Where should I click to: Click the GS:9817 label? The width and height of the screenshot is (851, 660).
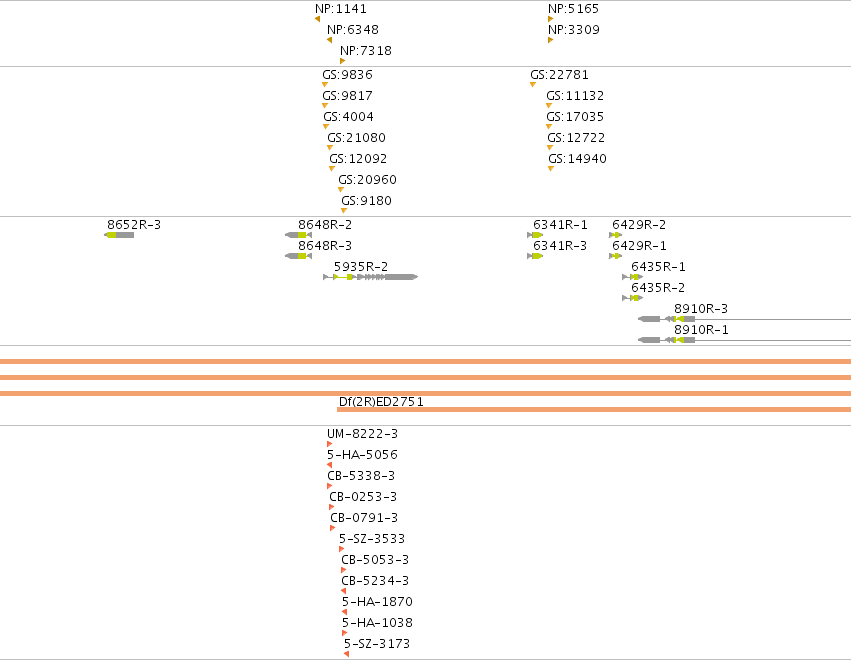click(347, 96)
